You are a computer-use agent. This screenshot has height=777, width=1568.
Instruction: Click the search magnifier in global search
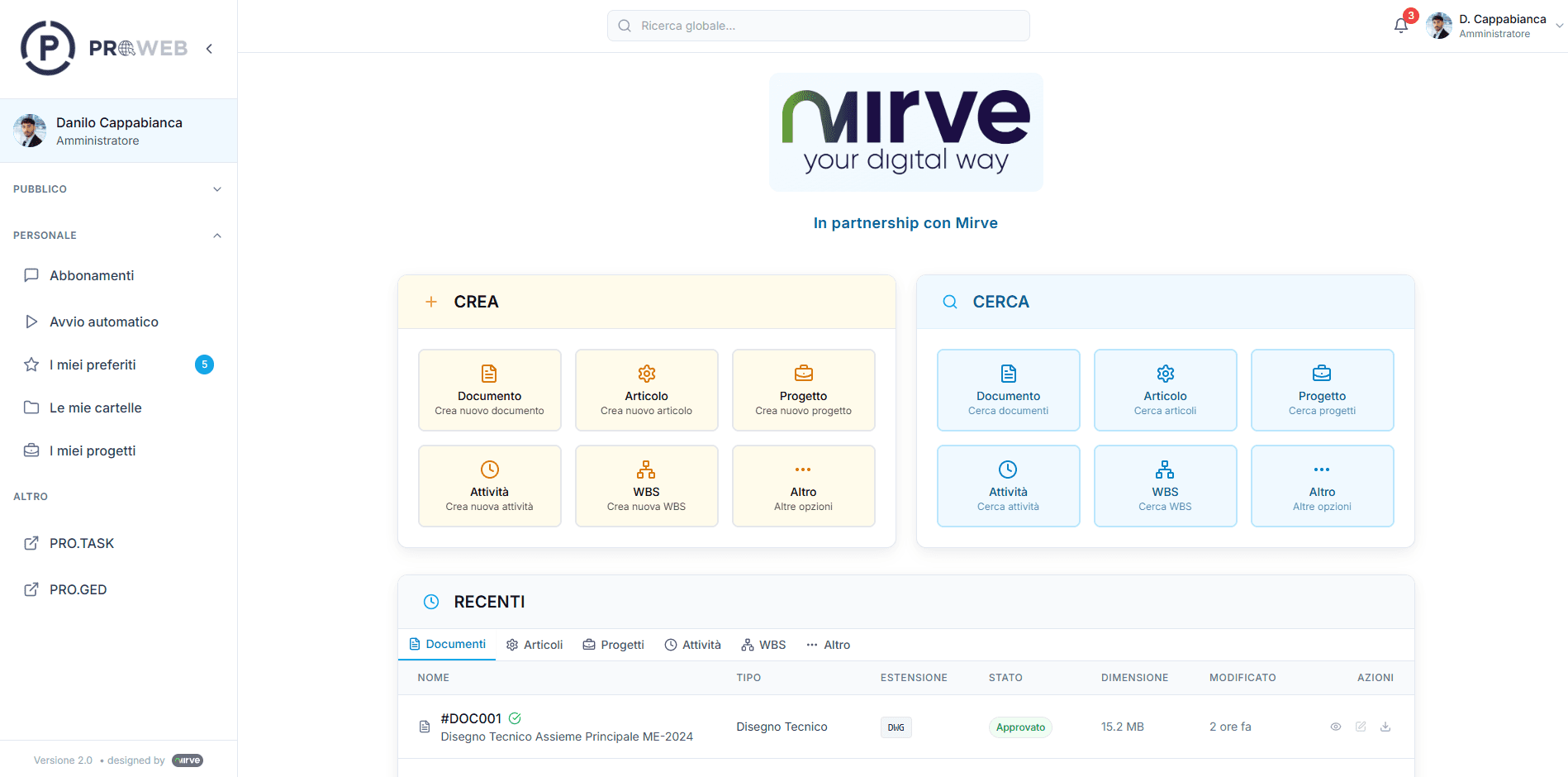pyautogui.click(x=625, y=26)
